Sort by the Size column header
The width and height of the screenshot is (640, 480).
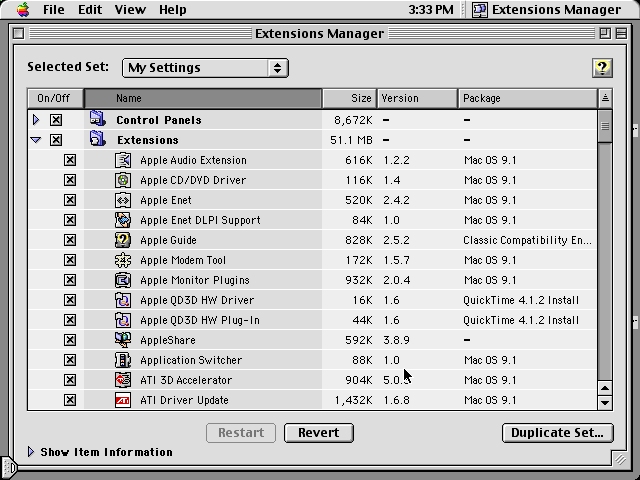(x=350, y=98)
